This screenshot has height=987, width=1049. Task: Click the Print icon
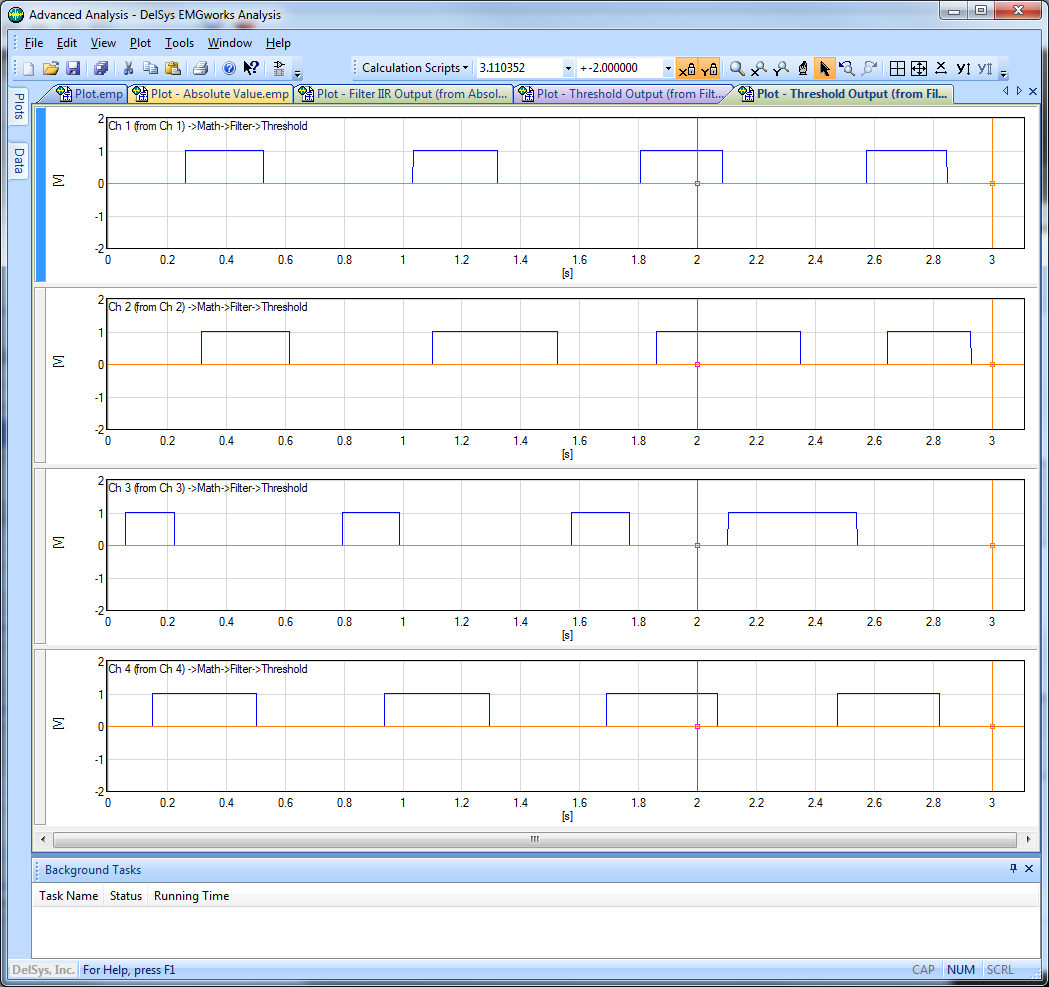coord(200,69)
